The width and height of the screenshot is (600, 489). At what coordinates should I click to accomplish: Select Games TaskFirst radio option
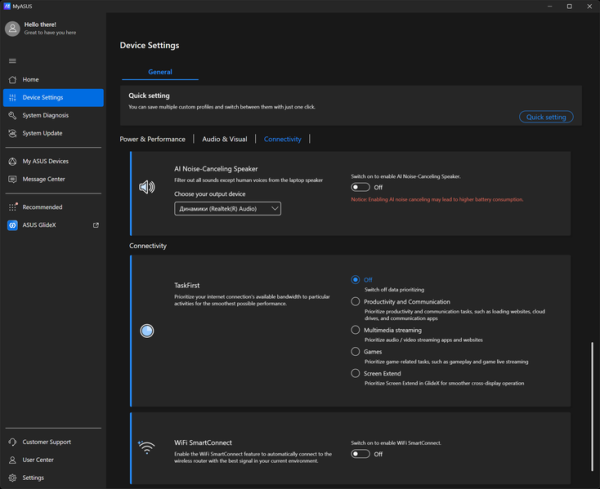click(x=355, y=351)
